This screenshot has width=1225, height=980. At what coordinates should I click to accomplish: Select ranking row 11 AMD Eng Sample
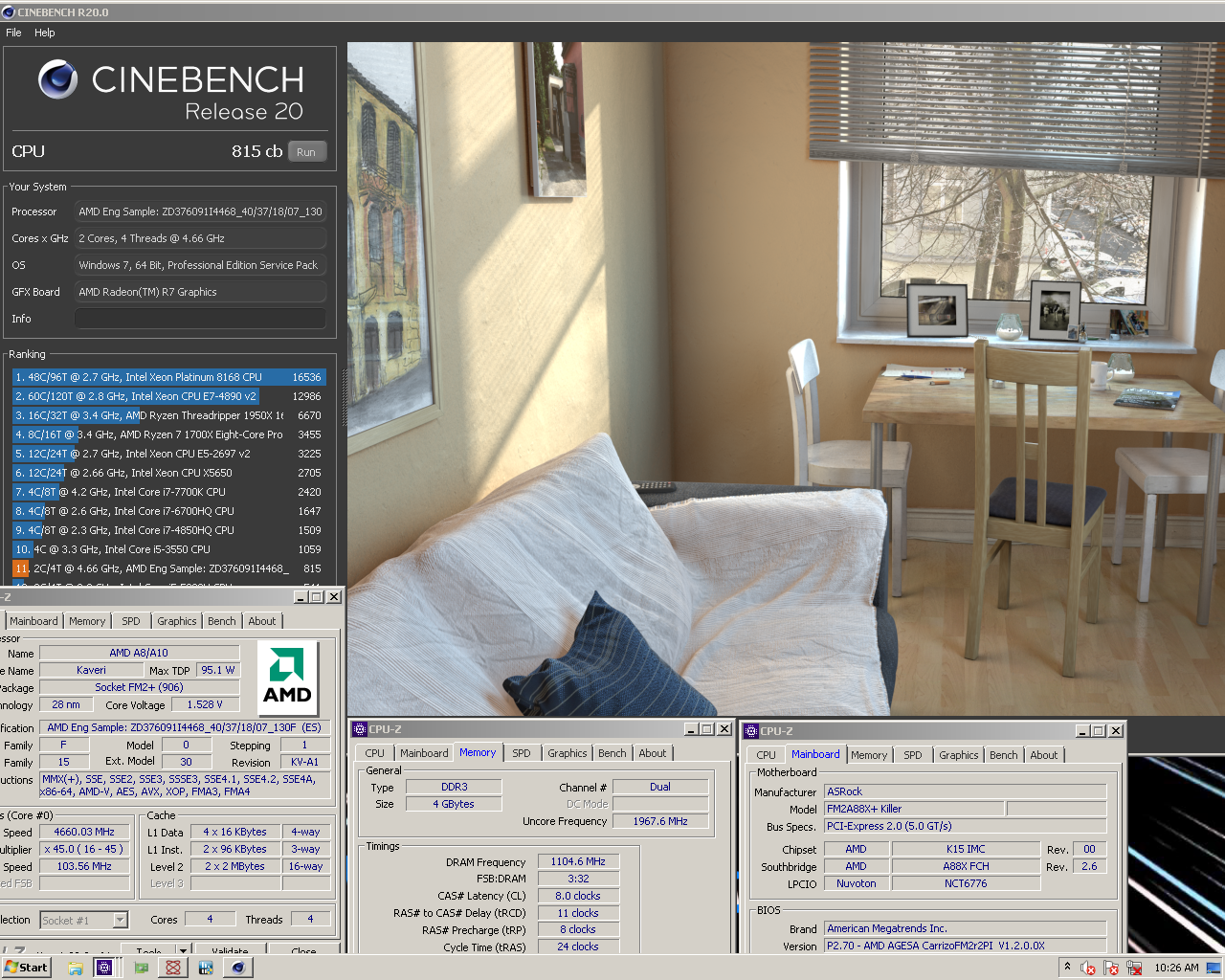click(168, 568)
